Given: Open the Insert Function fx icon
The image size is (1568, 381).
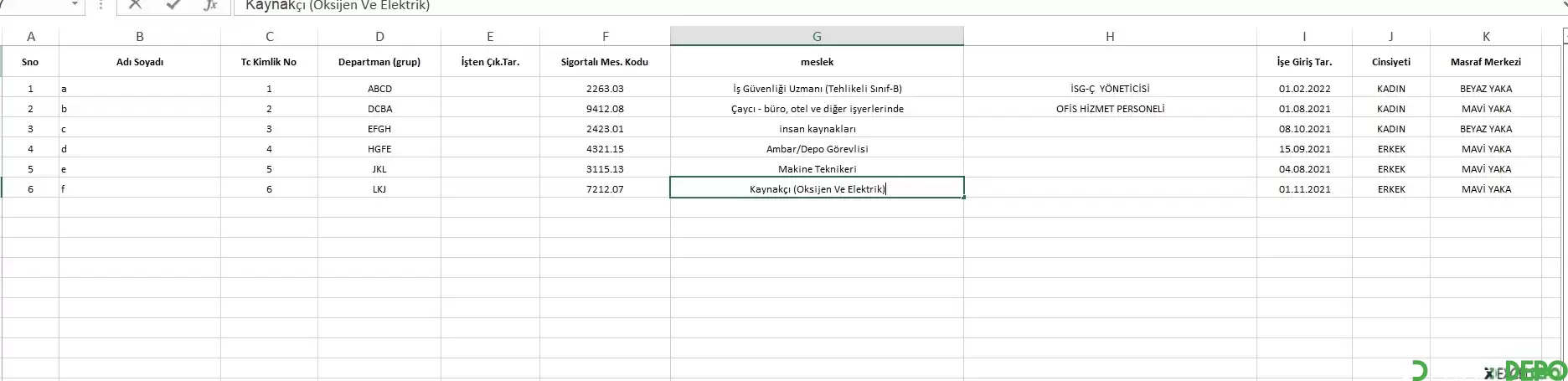Looking at the screenshot, I should click(211, 5).
